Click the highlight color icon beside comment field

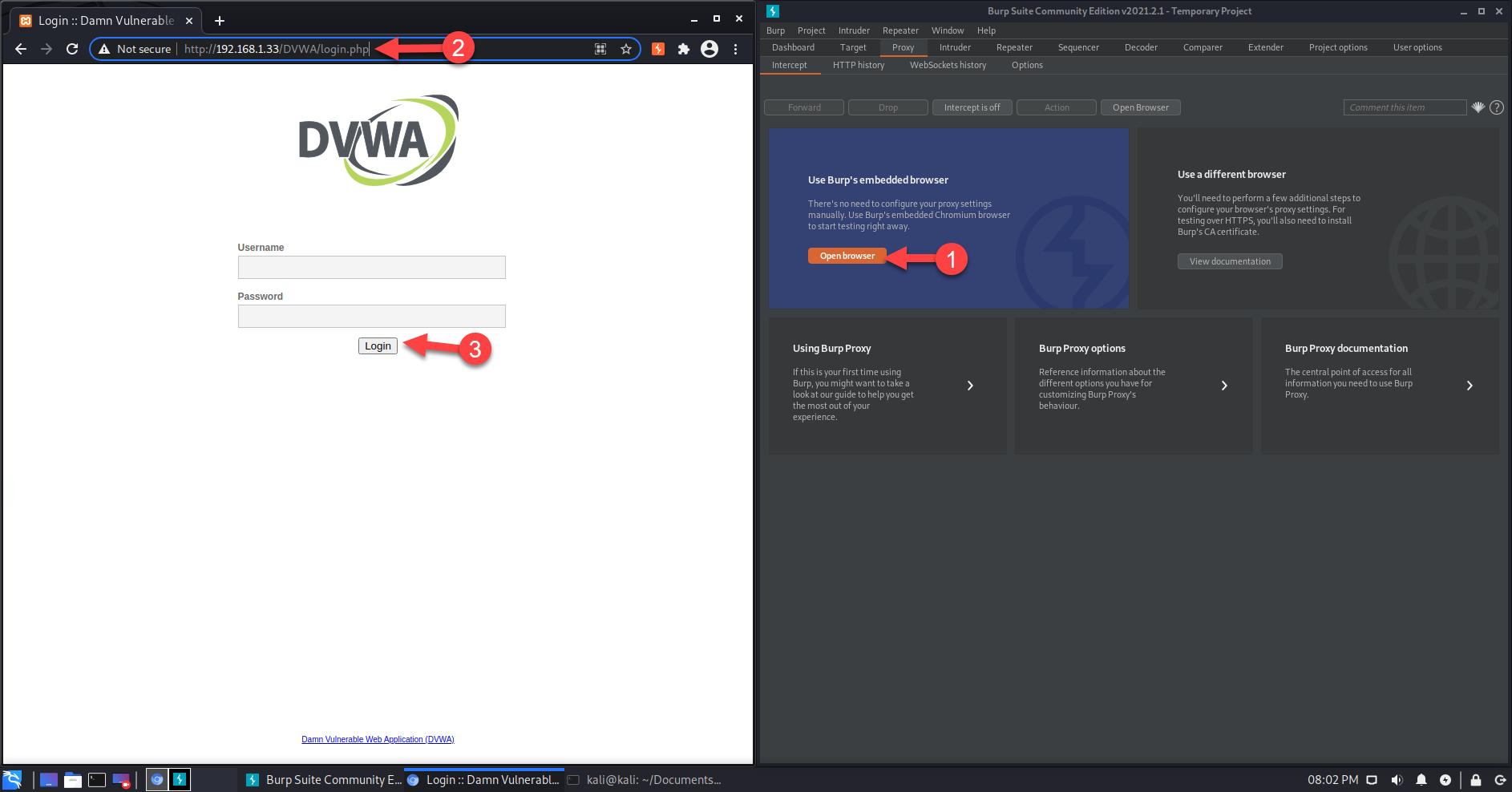(1478, 107)
